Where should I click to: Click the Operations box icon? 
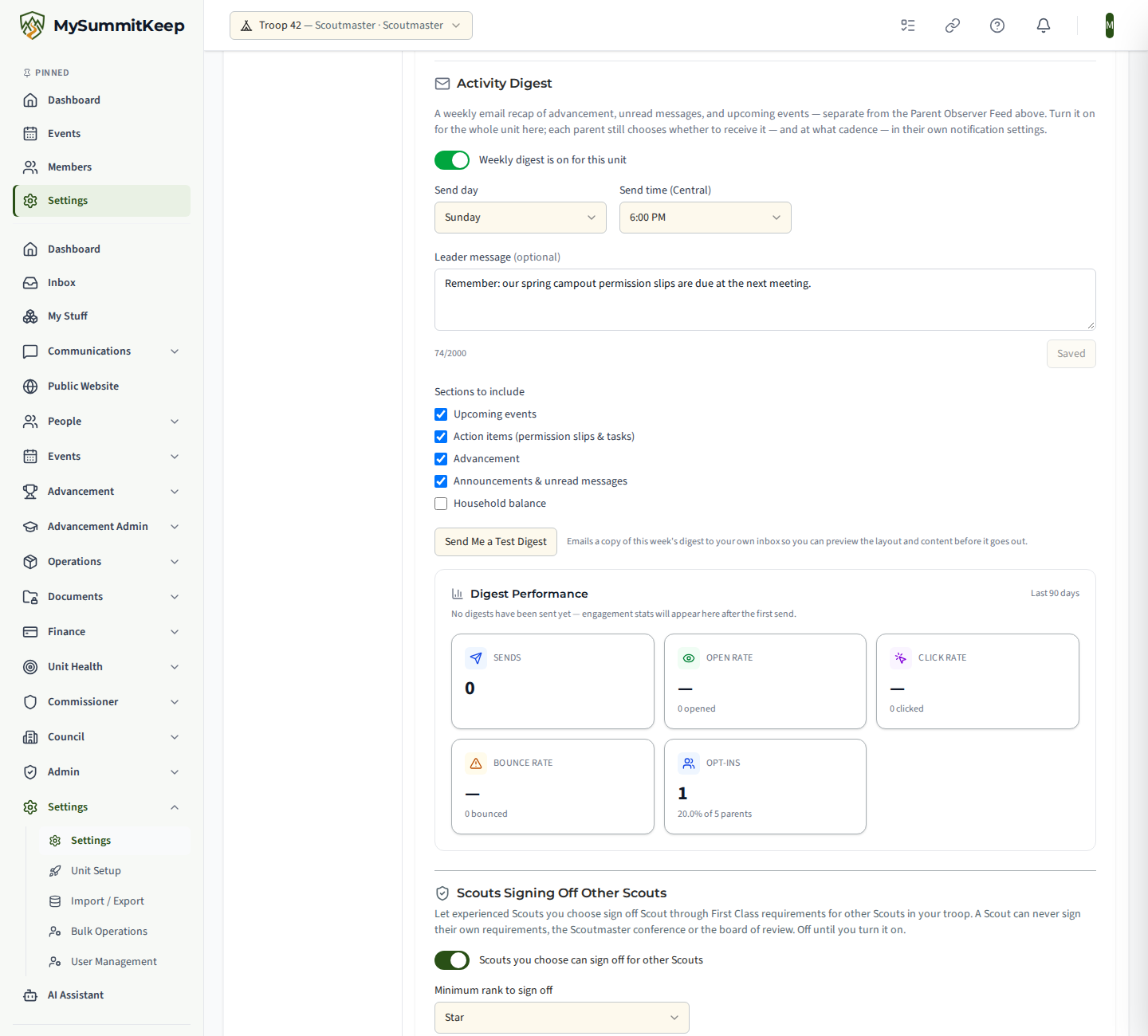[x=30, y=562]
